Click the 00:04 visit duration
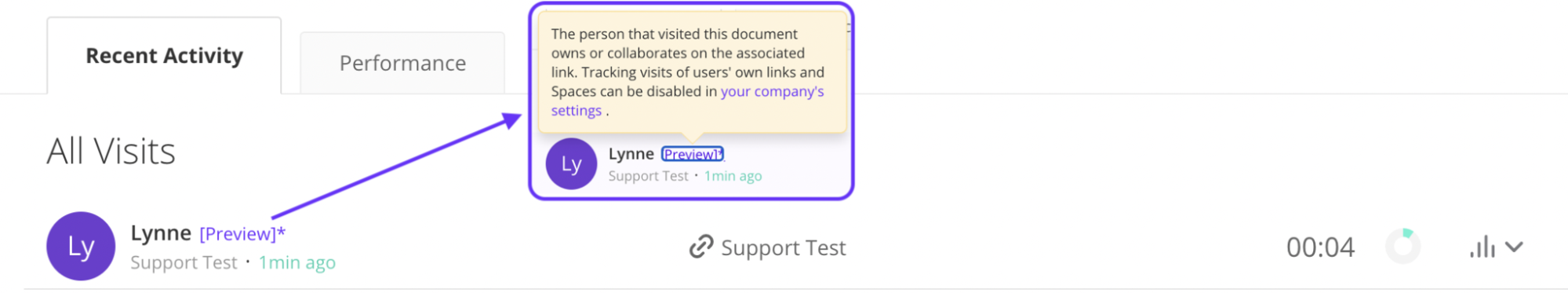Viewport: 1568px width, 293px height. 1320,247
